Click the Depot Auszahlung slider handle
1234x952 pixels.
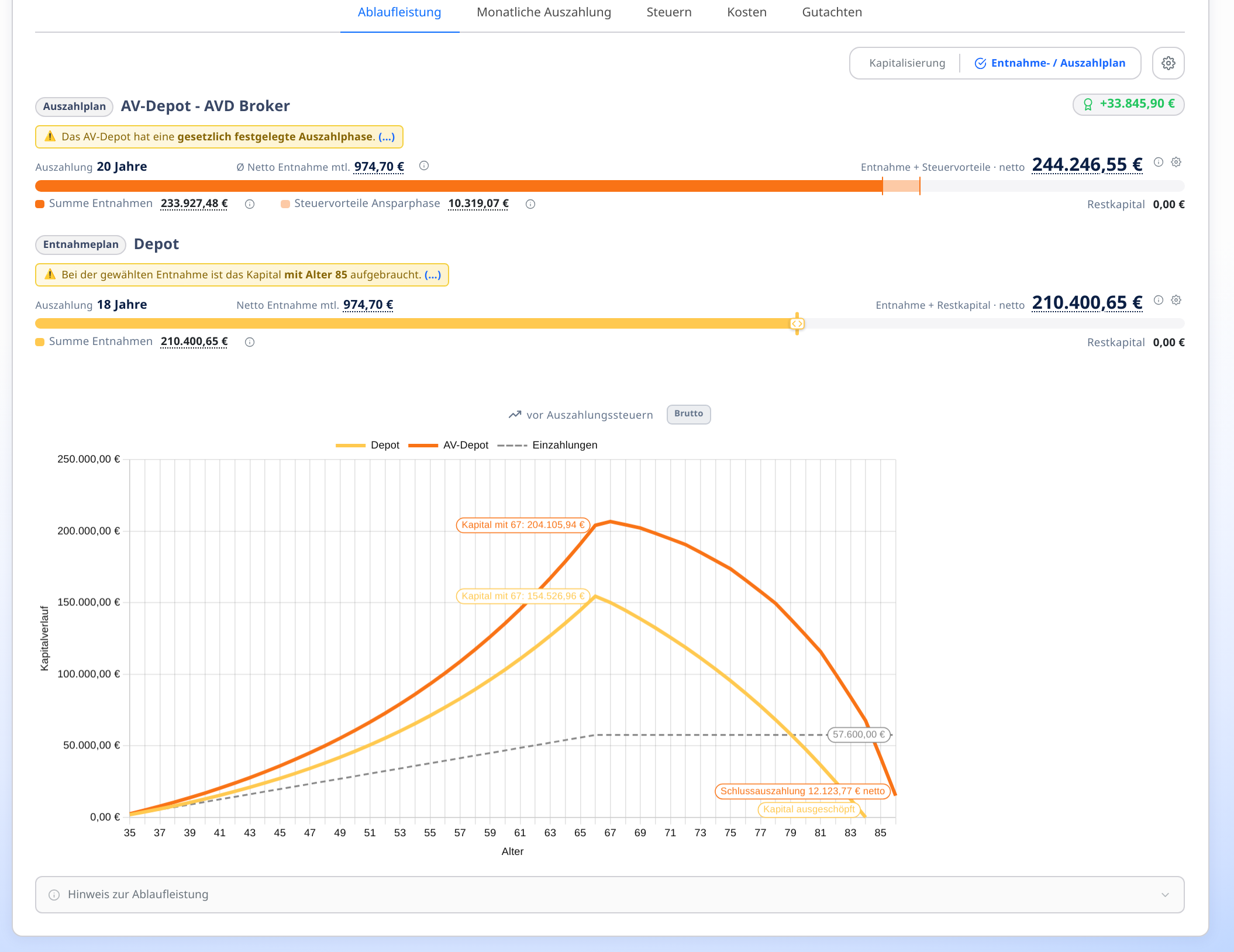pos(797,324)
